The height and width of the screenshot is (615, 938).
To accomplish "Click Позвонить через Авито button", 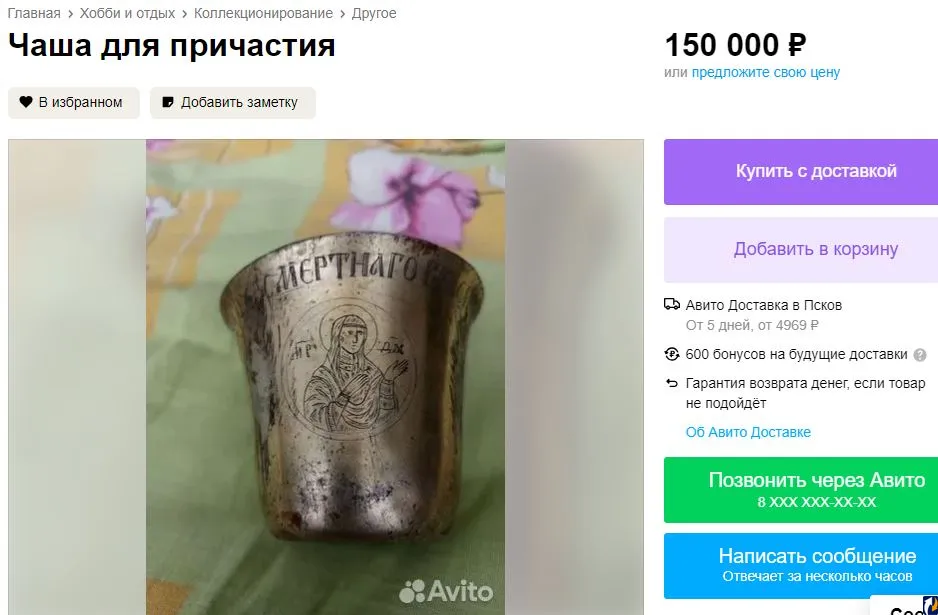I will tap(801, 490).
